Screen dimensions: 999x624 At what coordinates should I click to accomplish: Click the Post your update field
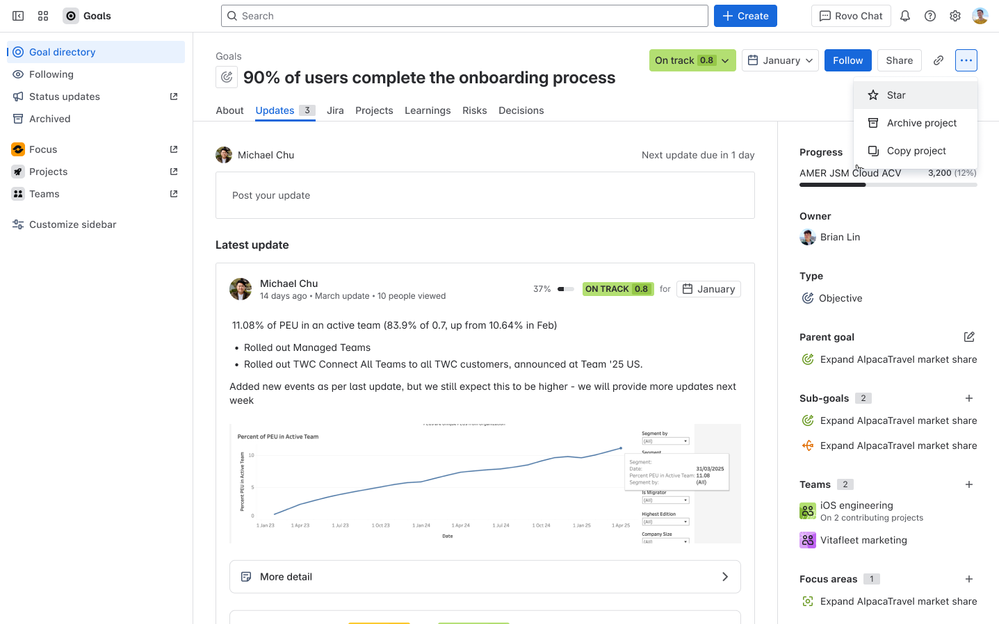pyautogui.click(x=485, y=195)
